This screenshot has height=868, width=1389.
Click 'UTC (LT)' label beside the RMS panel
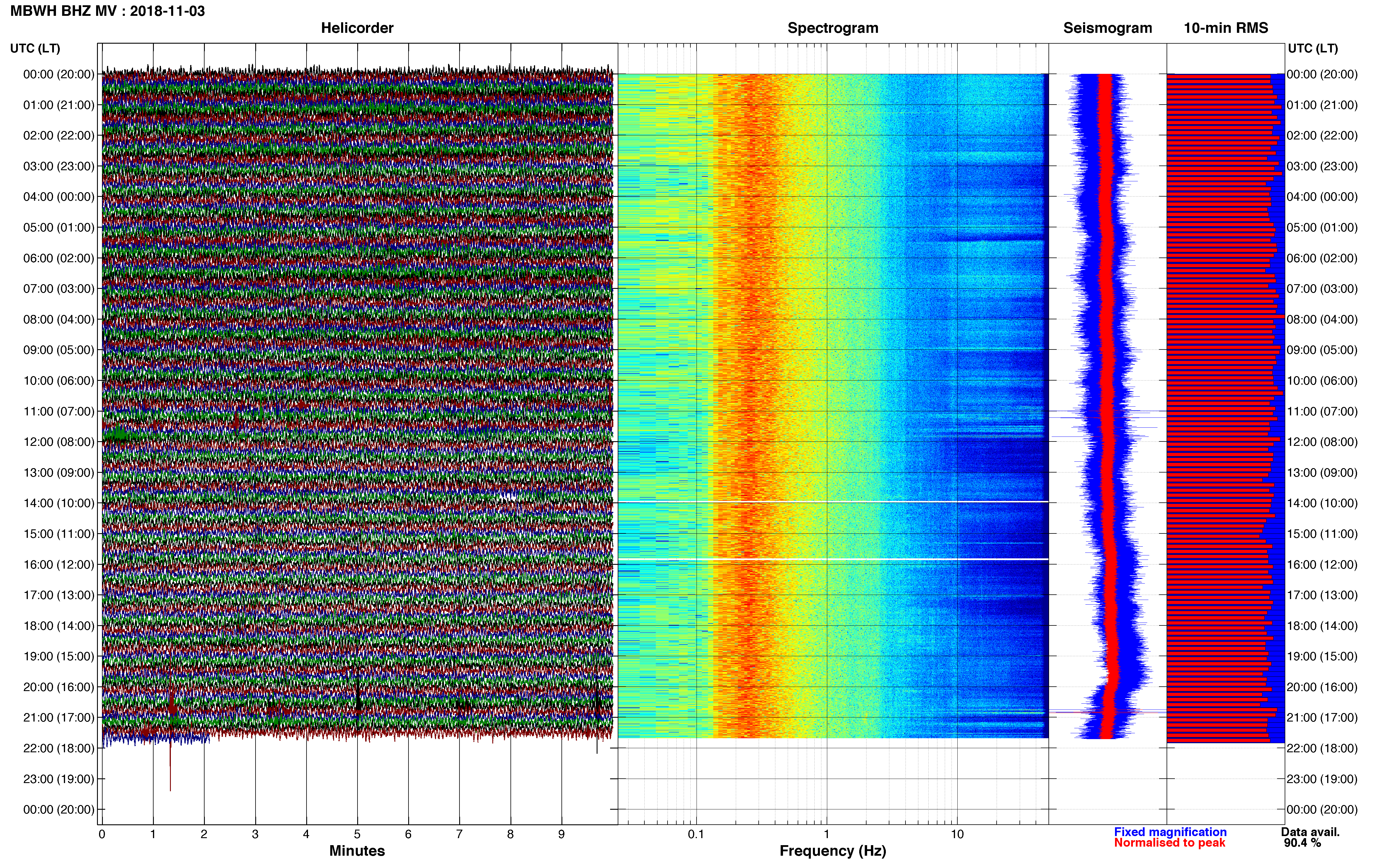1313,48
